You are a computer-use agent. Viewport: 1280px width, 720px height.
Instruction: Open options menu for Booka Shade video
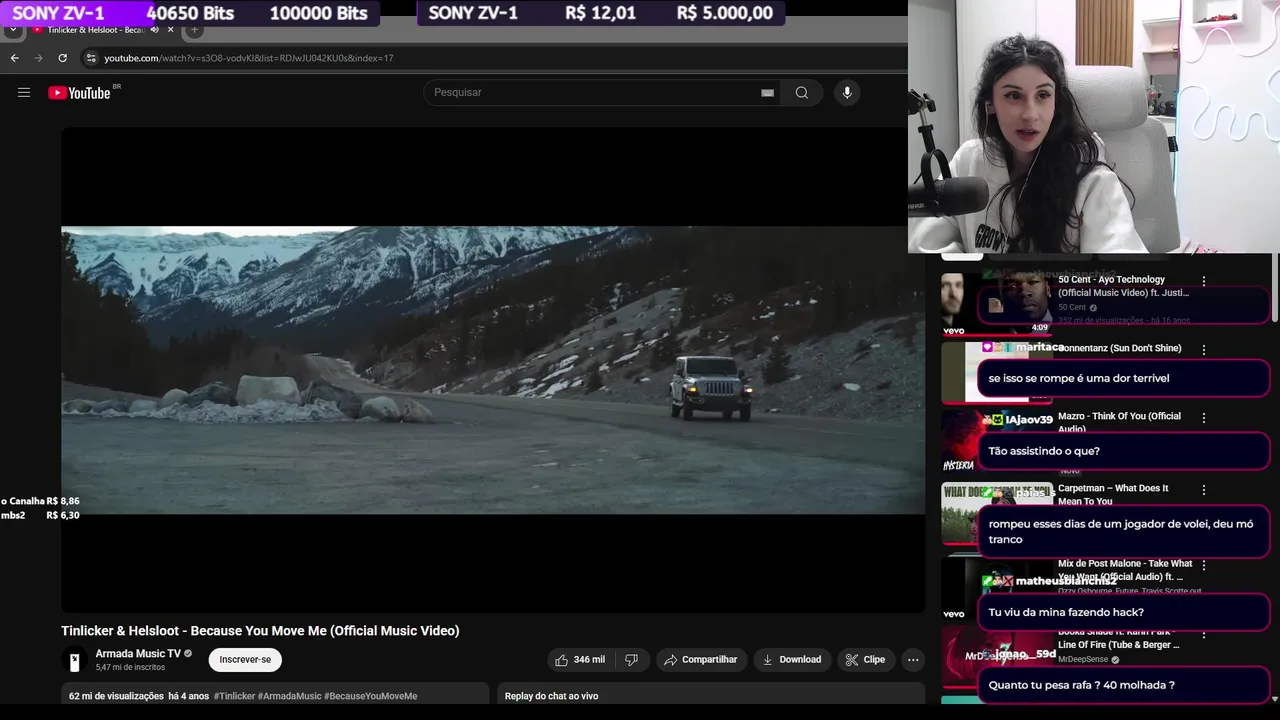[1204, 634]
